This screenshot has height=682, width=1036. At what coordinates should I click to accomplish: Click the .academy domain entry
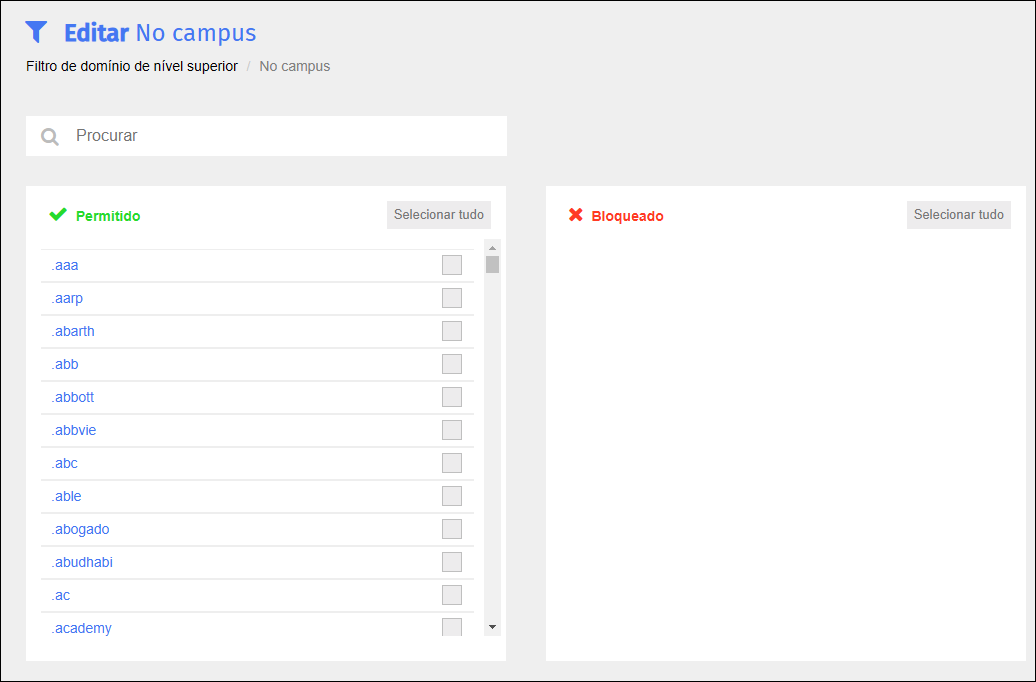tap(81, 628)
